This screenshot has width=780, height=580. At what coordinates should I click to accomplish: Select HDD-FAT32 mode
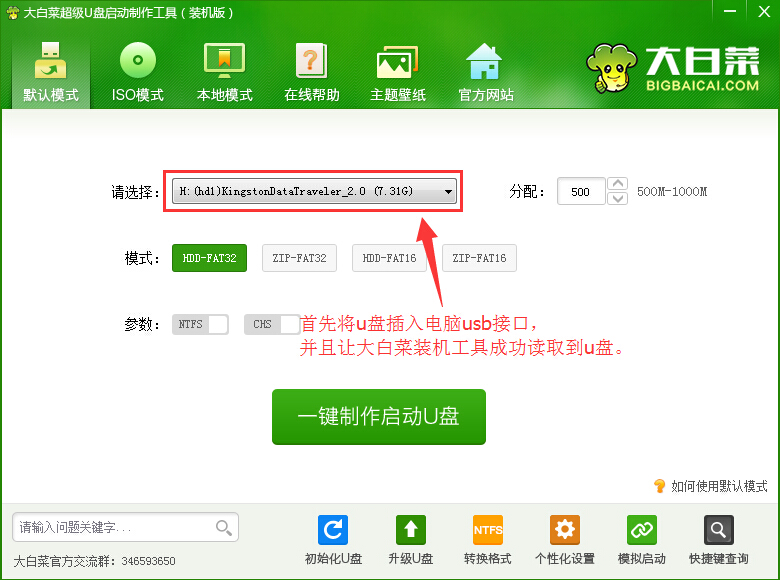tap(209, 258)
